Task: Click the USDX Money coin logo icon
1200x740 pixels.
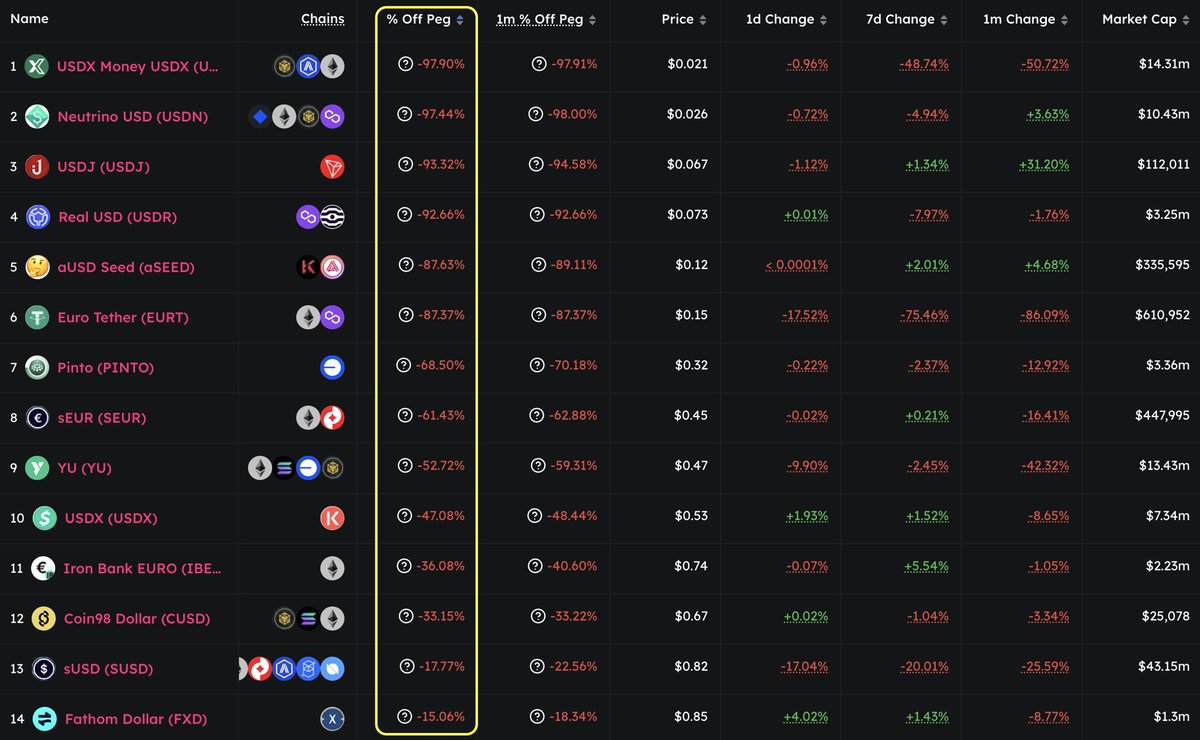Action: click(37, 66)
